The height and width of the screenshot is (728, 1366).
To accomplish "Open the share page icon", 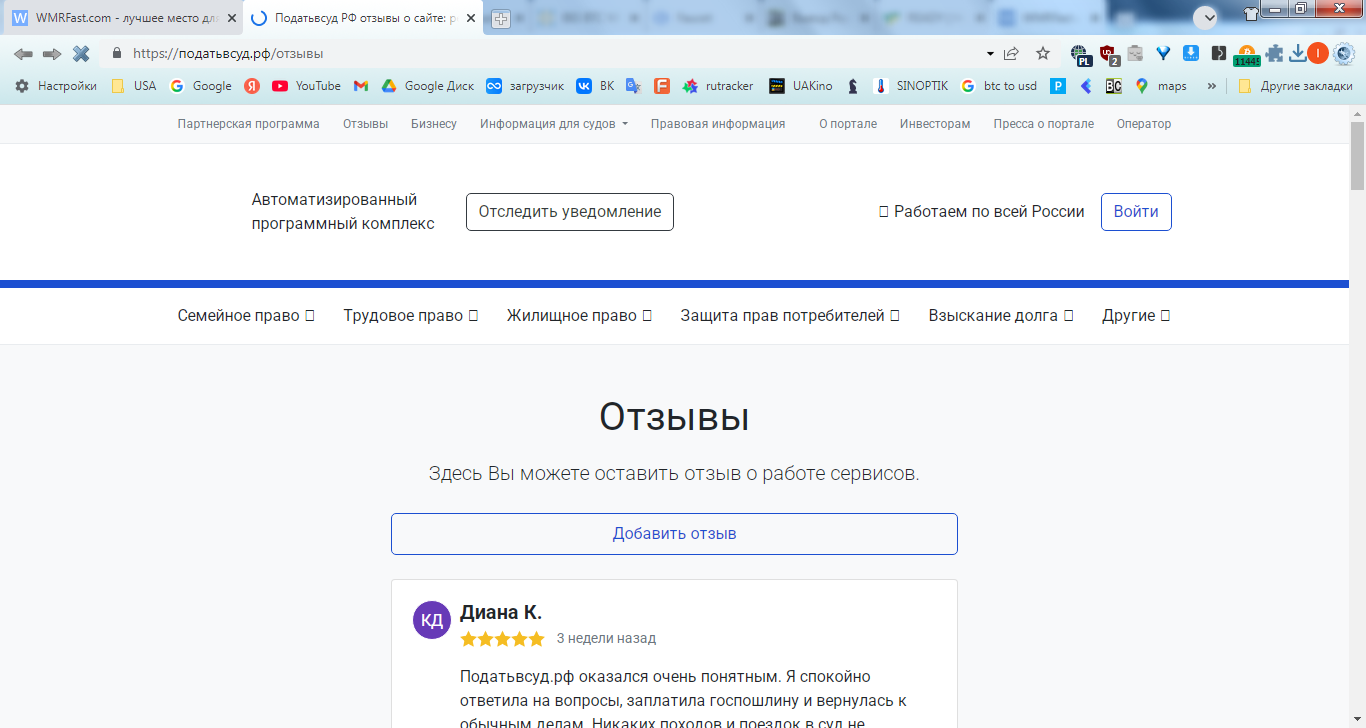I will 1012,54.
